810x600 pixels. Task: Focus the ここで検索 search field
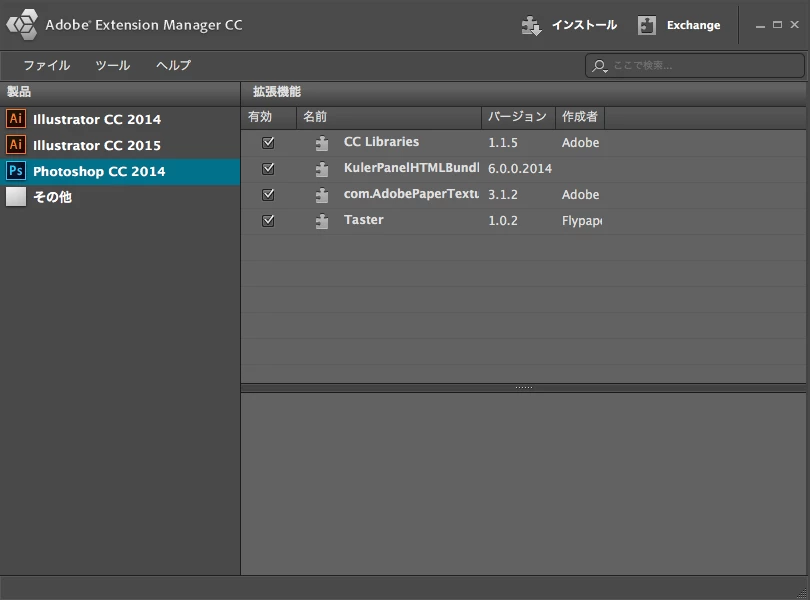694,66
